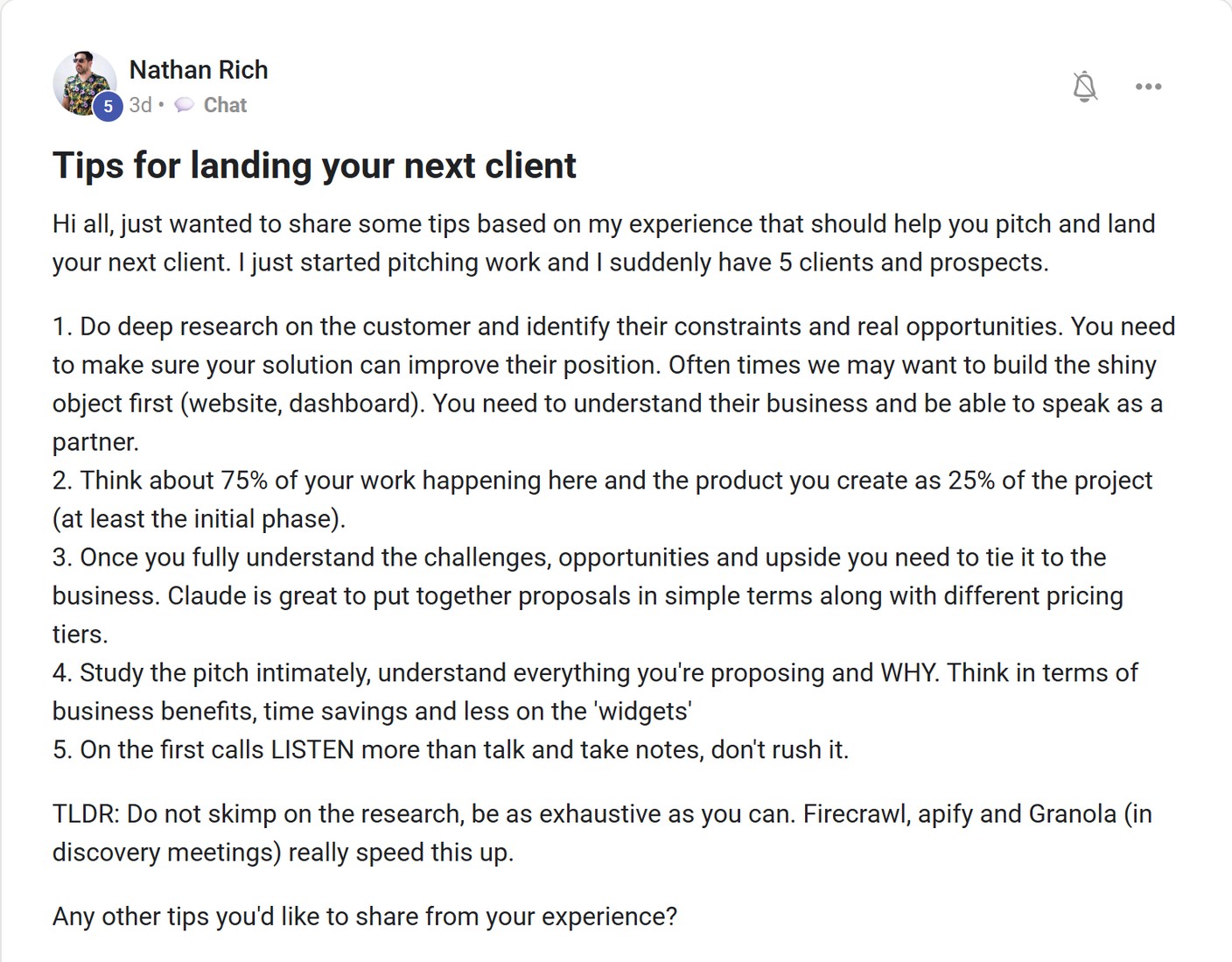Viewport: 1232px width, 962px height.
Task: Select tip 1 about deep customer research
Action: 613,384
